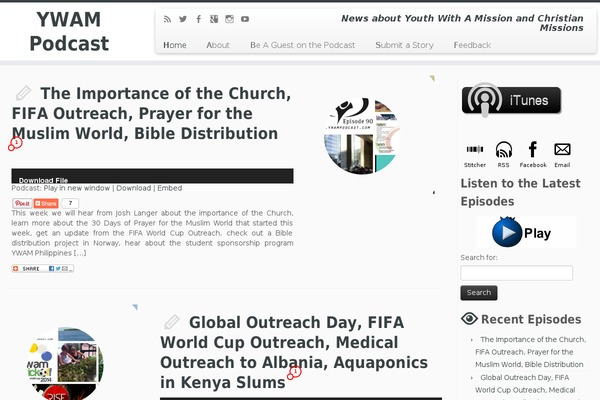Viewport: 600px width, 400px height.
Task: Focus the Search for input field
Action: pyautogui.click(x=517, y=273)
